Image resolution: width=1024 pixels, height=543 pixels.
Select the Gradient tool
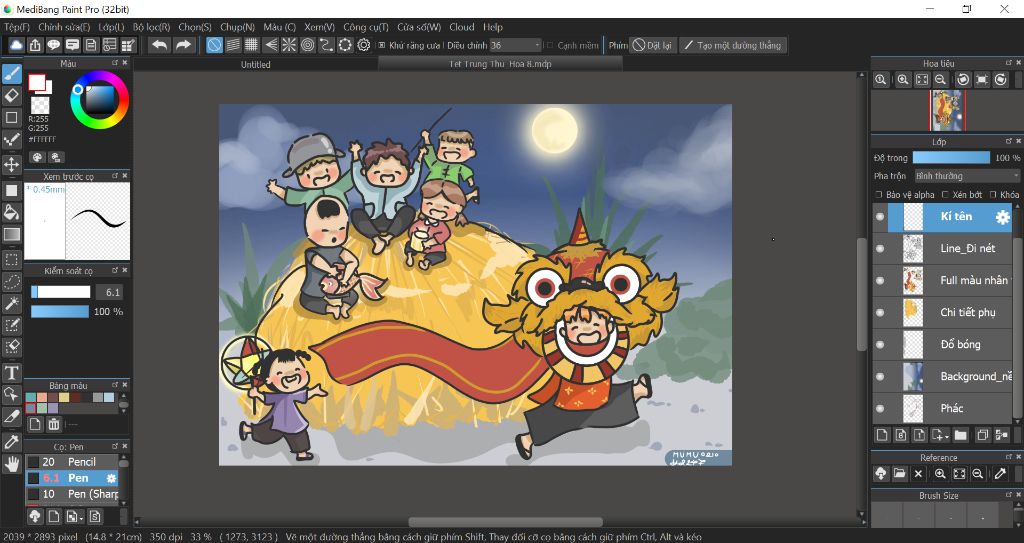click(x=12, y=234)
